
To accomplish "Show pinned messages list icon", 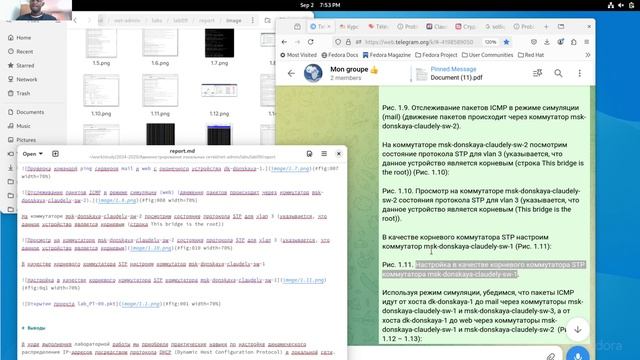I will pyautogui.click(x=537, y=73).
